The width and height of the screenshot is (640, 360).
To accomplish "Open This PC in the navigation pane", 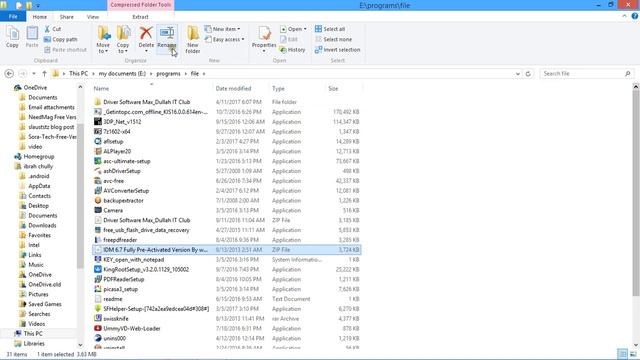I will tap(33, 333).
